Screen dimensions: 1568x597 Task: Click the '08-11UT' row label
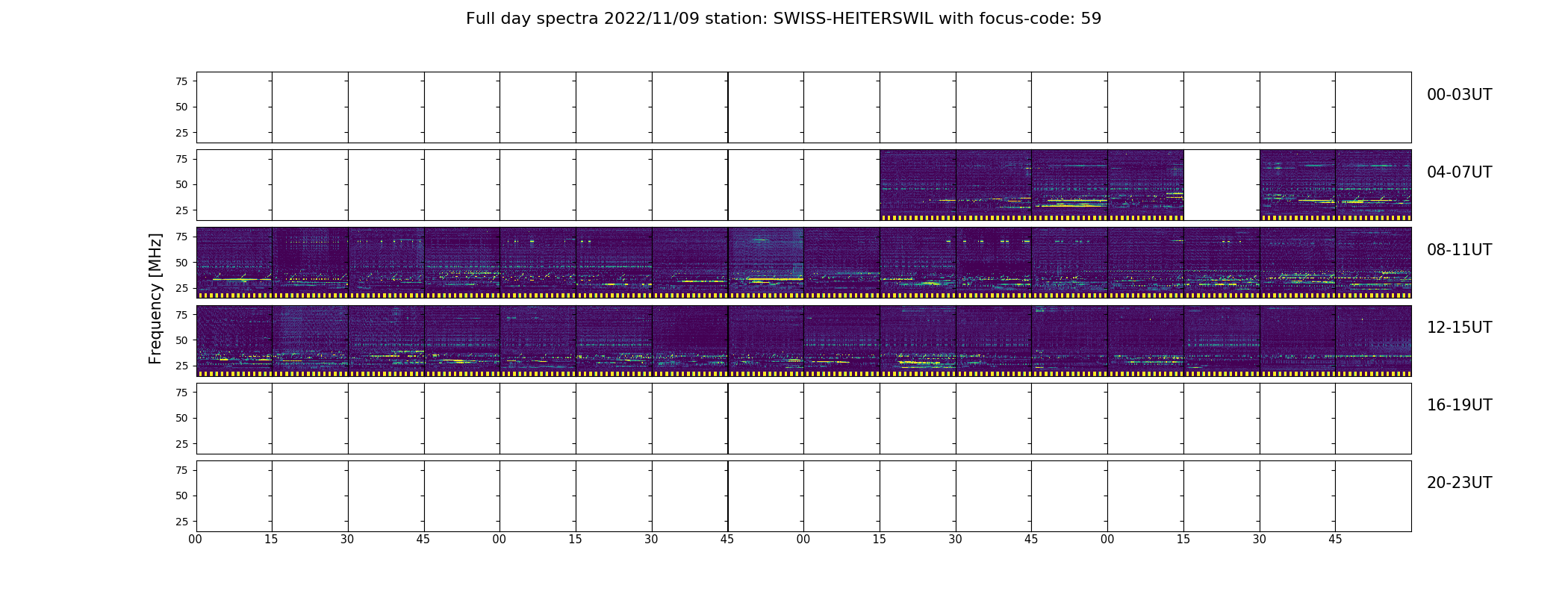[x=1459, y=250]
